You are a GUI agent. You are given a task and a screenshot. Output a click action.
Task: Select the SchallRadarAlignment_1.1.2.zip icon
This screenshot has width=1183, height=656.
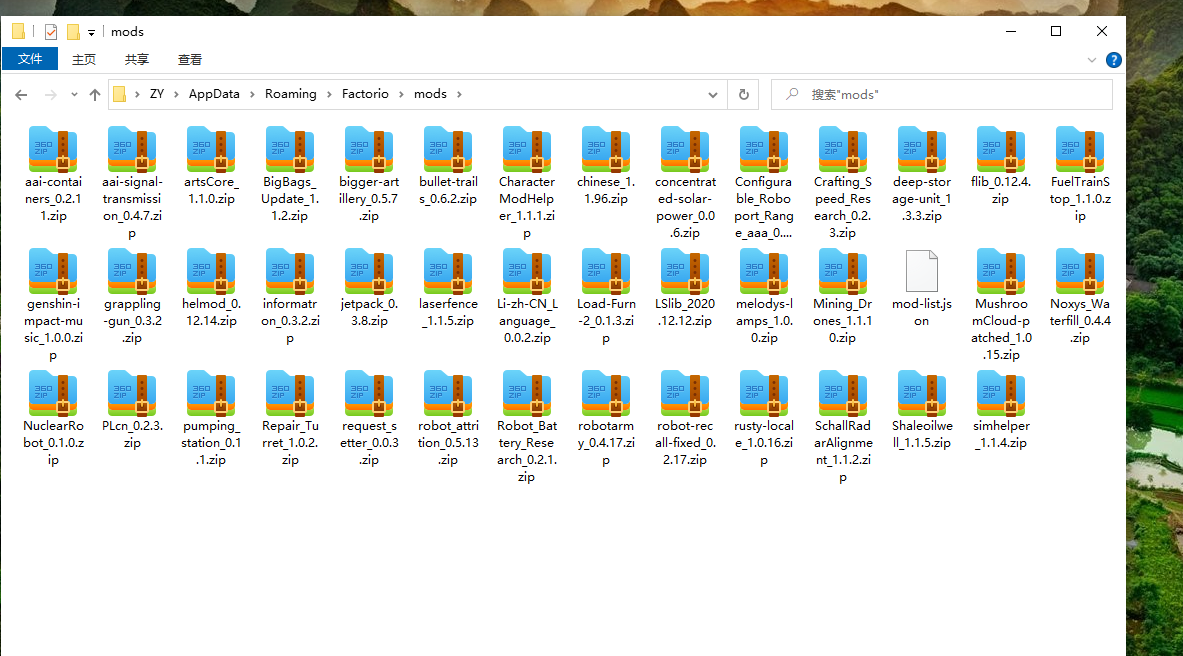point(843,394)
